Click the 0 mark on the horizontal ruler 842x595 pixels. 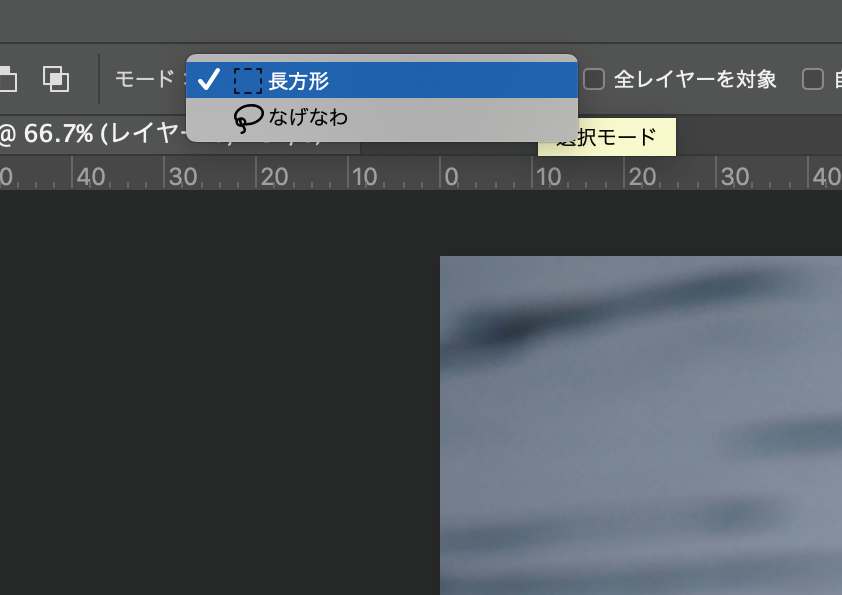tap(451, 176)
